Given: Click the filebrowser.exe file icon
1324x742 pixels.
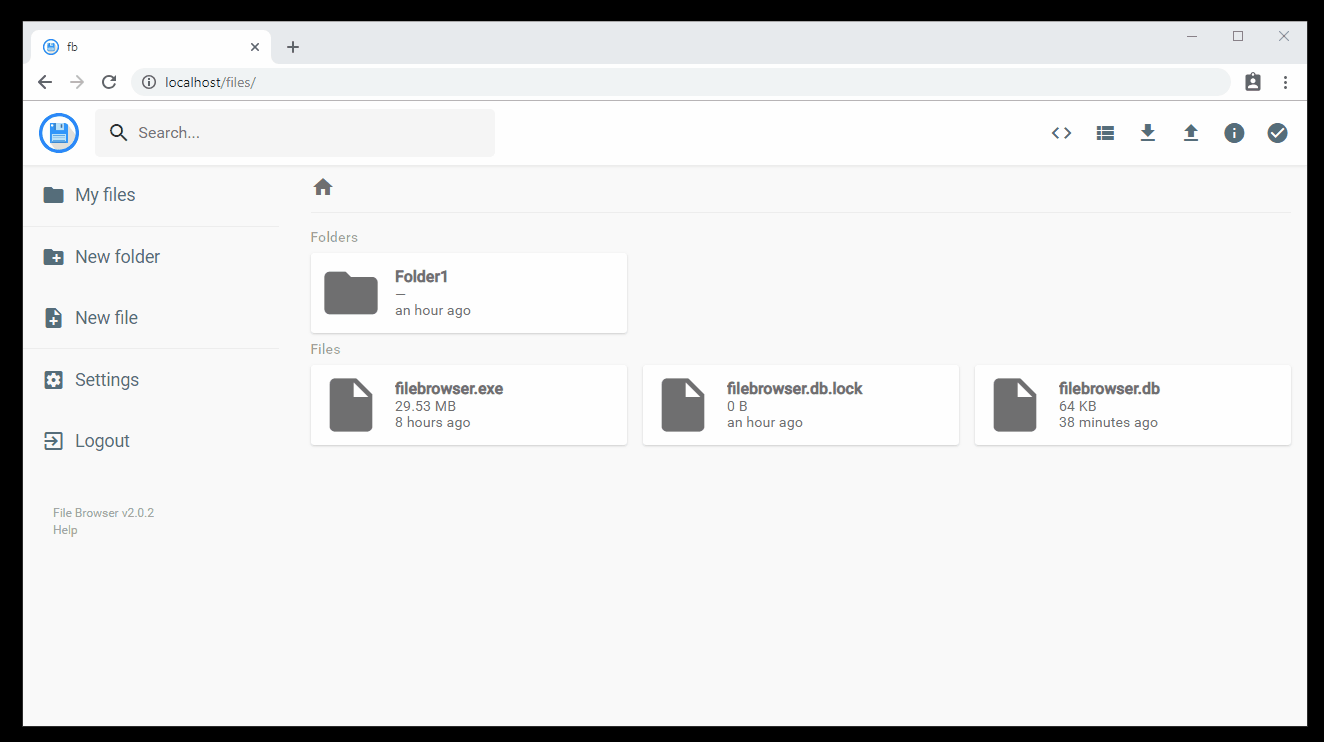Looking at the screenshot, I should [351, 405].
